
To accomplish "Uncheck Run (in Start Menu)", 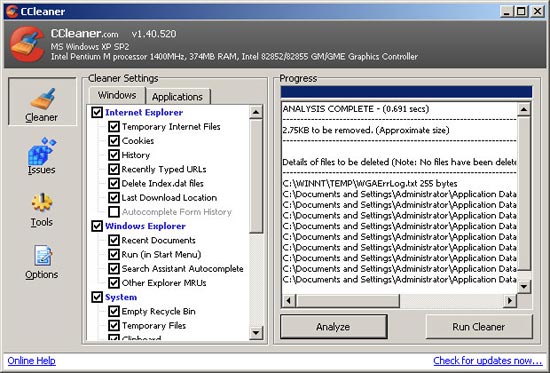I will point(114,254).
